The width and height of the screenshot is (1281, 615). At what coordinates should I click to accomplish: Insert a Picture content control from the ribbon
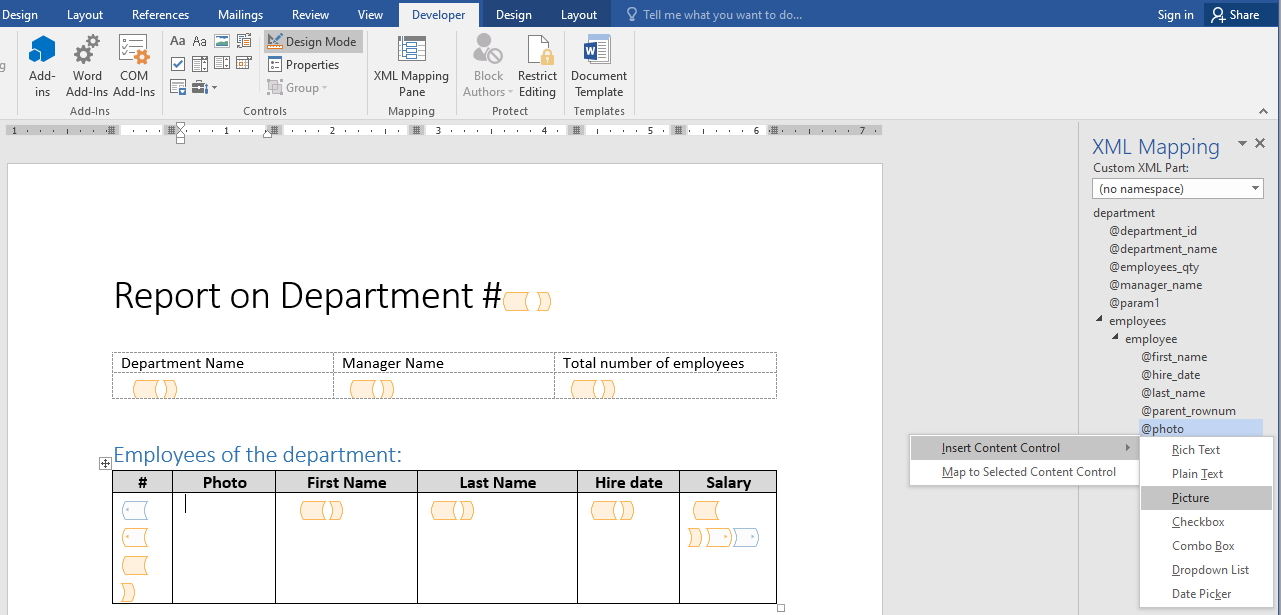point(223,40)
